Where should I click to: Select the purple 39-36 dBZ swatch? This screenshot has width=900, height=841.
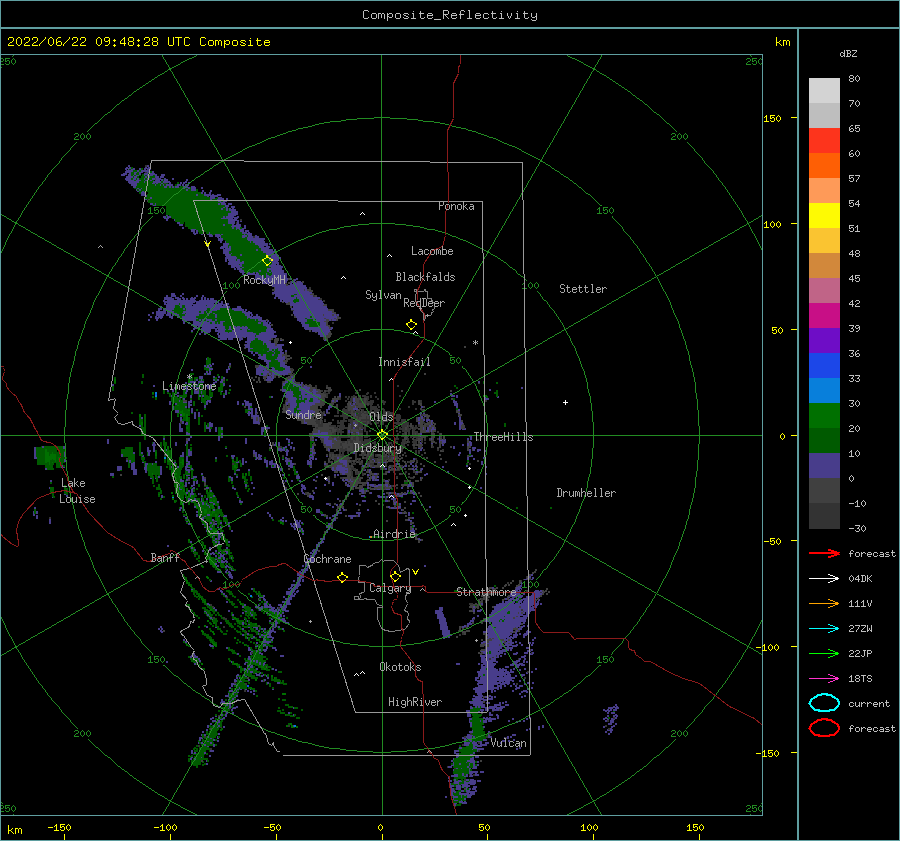(824, 340)
